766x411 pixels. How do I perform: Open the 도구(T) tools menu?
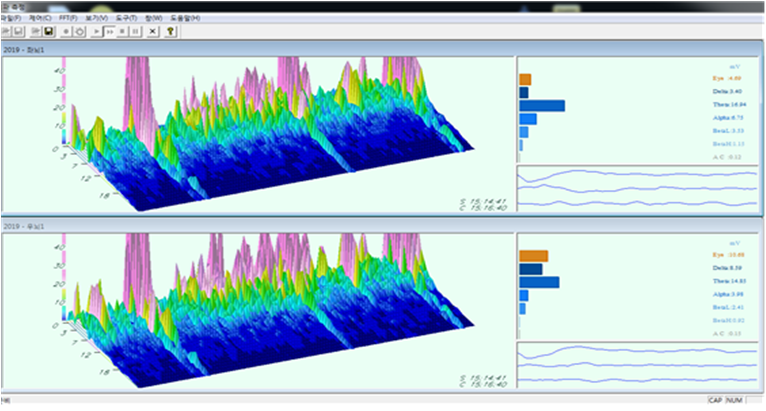[127, 18]
